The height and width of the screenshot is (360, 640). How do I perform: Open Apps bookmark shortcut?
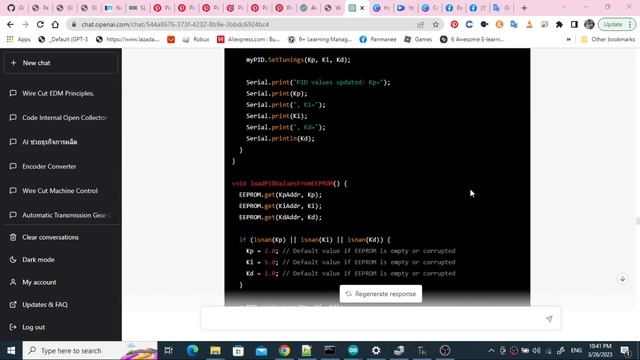pyautogui.click(x=19, y=39)
